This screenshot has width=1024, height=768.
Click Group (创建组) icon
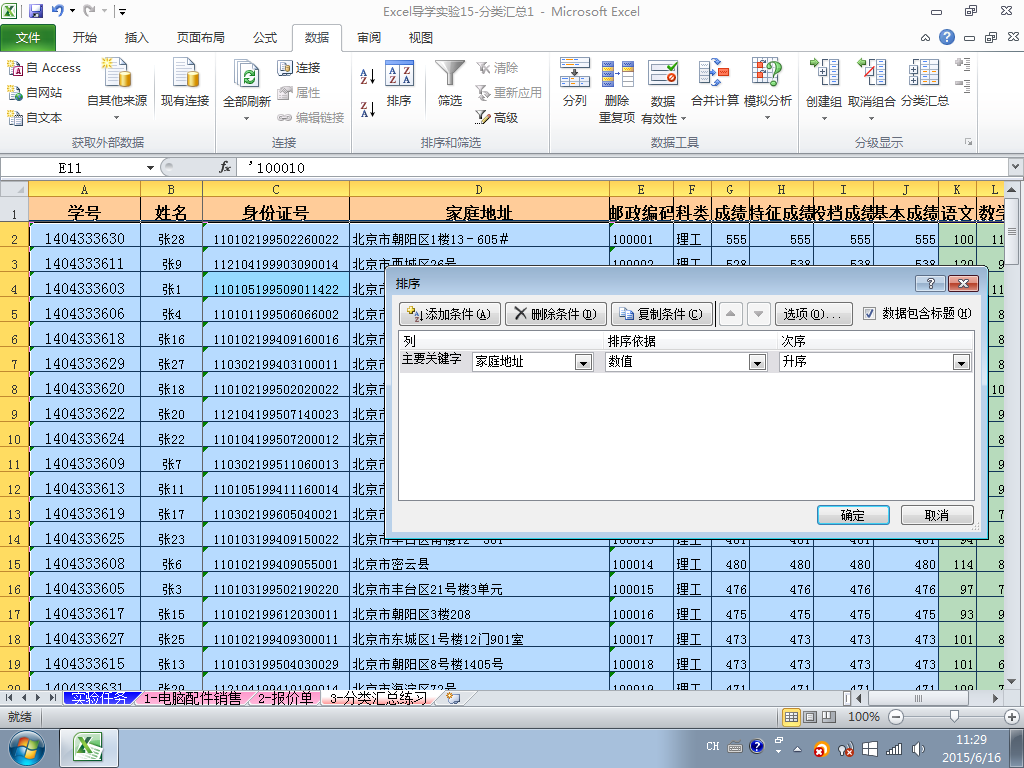(x=824, y=73)
